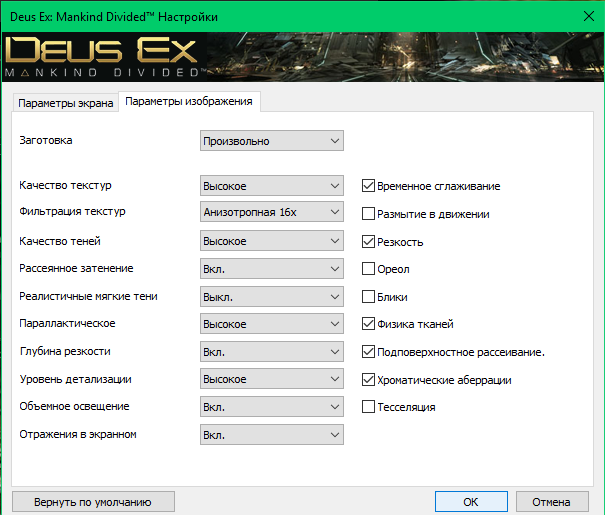Click the window title Deus Ex: Mankind Divided™ Настройки

[x=114, y=17]
